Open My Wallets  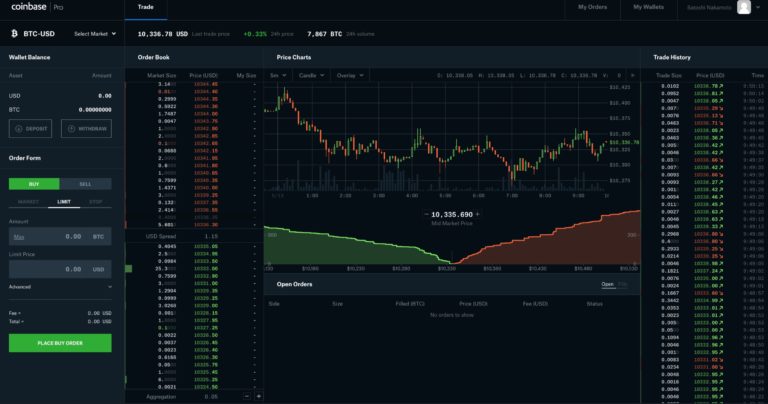(x=648, y=7)
